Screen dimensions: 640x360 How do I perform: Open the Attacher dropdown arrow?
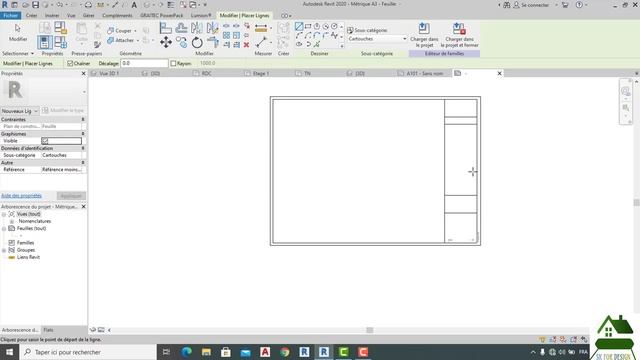pos(138,40)
